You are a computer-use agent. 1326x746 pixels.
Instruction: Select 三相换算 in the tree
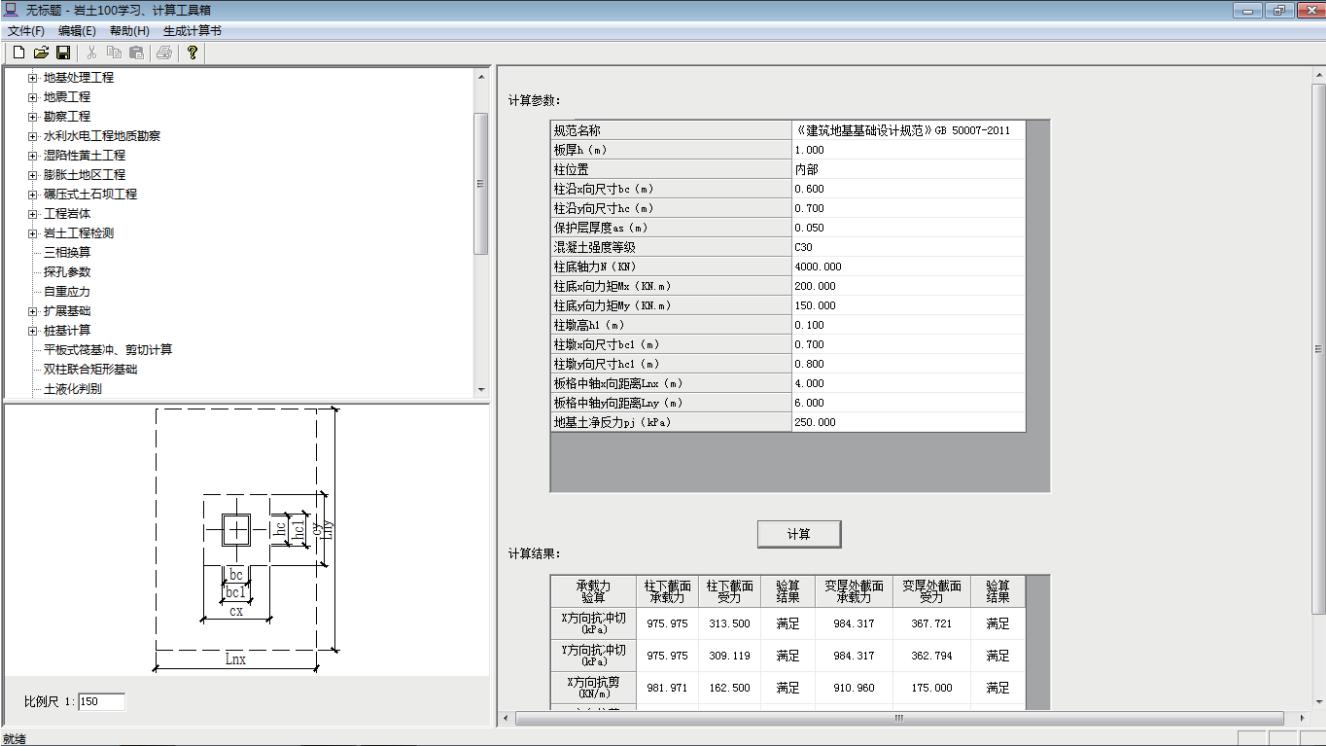tap(67, 253)
